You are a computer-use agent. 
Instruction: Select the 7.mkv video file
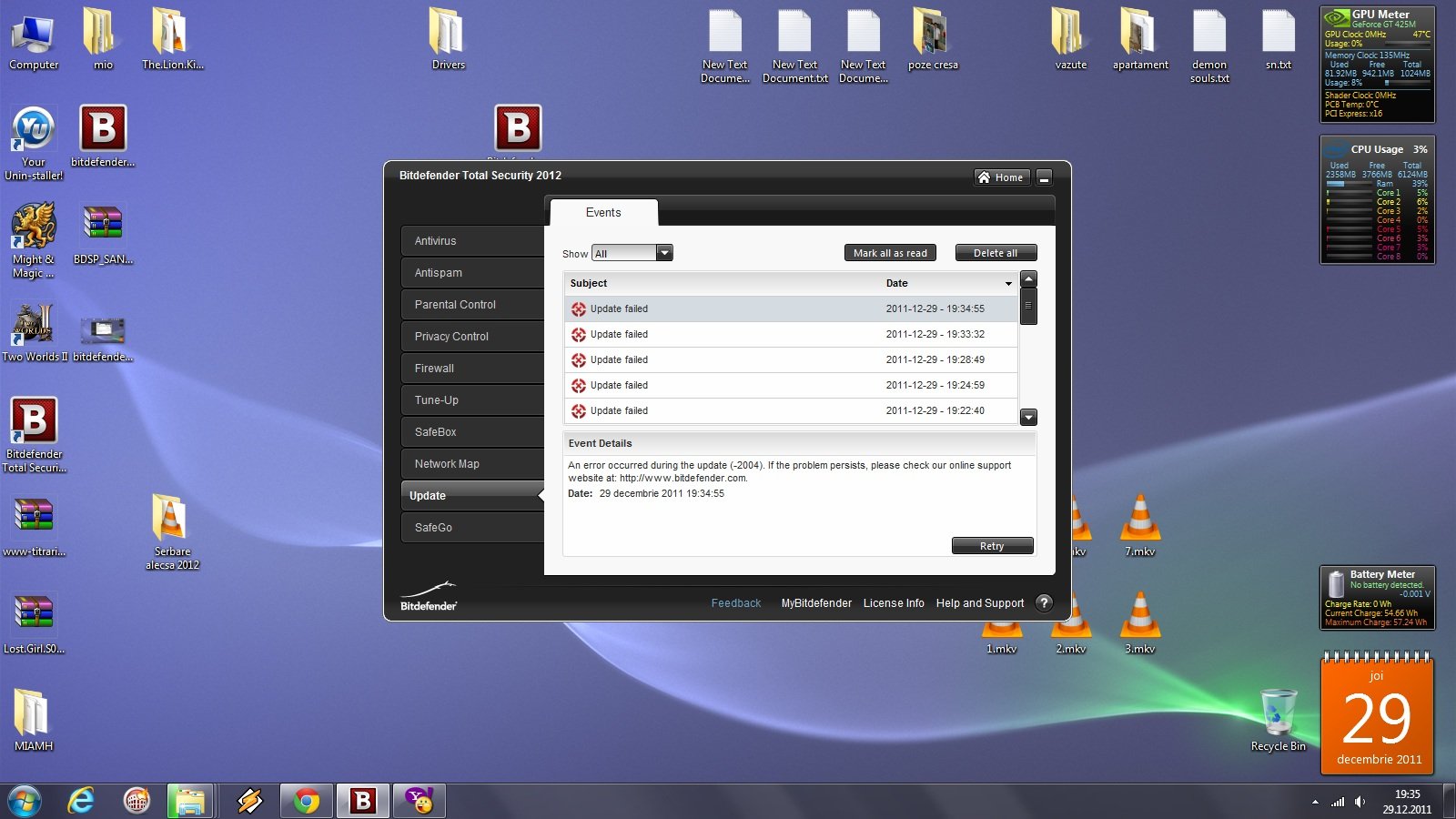[1139, 525]
